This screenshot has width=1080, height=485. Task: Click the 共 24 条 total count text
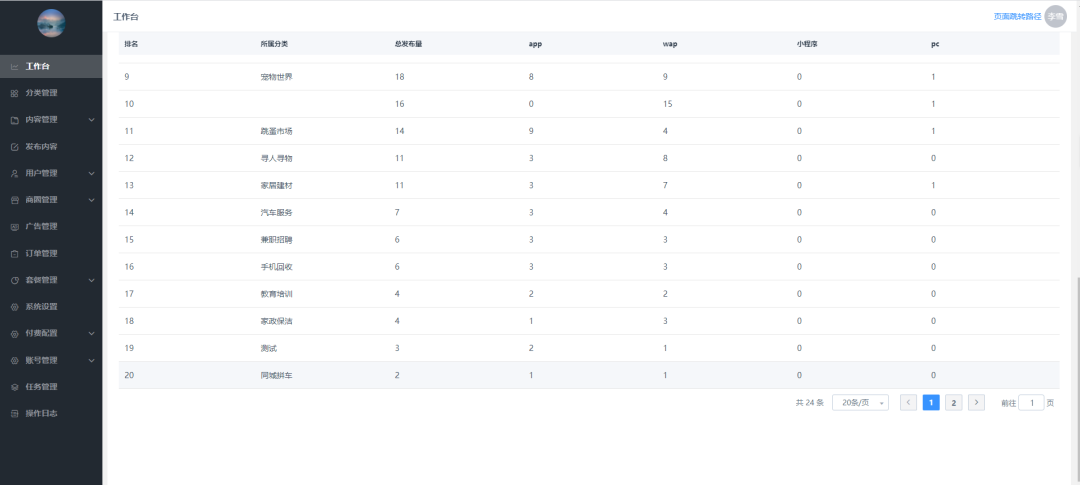pos(809,403)
